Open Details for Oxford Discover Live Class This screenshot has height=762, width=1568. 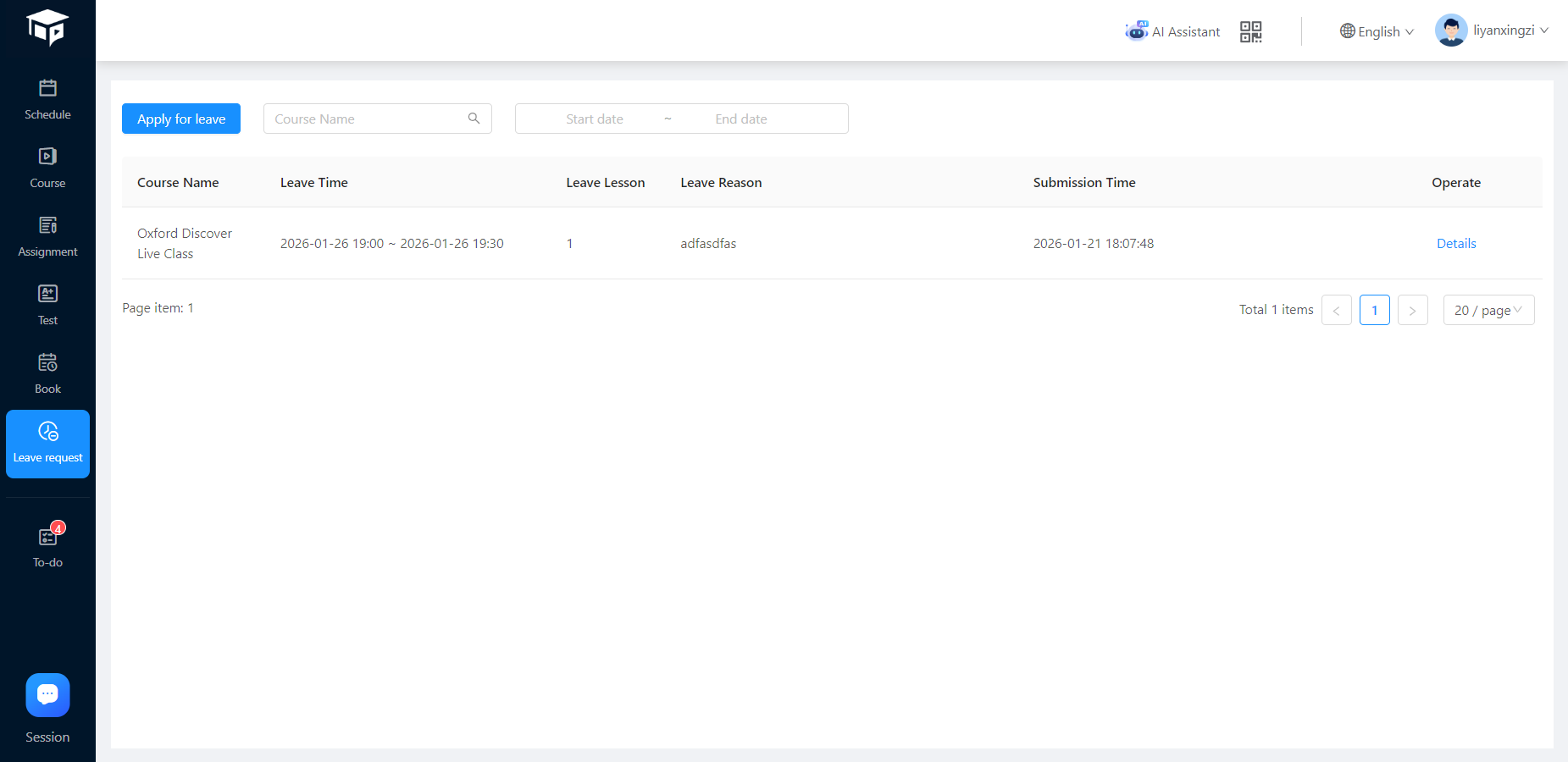pyautogui.click(x=1456, y=244)
